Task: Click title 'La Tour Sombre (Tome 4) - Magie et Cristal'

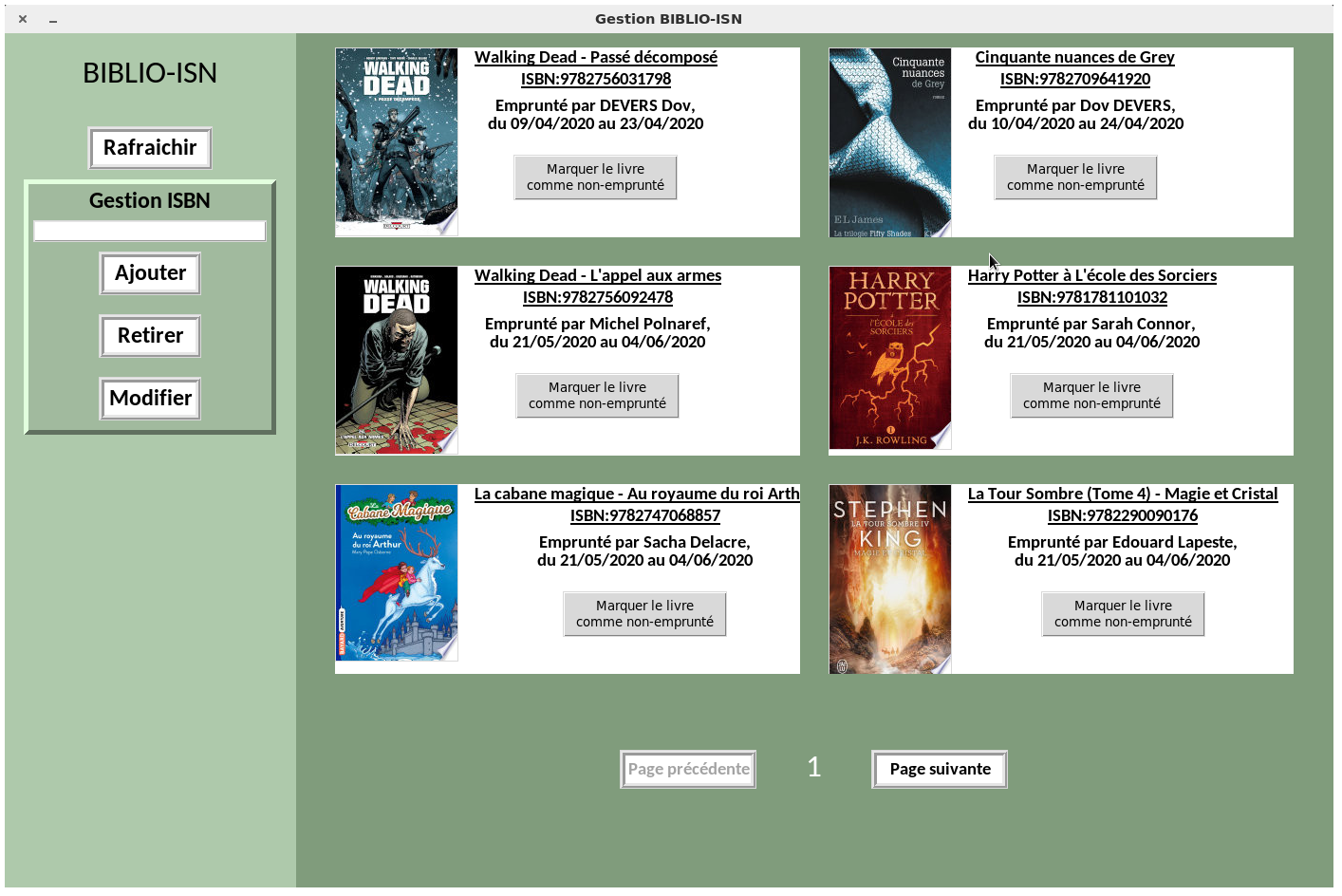Action: (1123, 495)
